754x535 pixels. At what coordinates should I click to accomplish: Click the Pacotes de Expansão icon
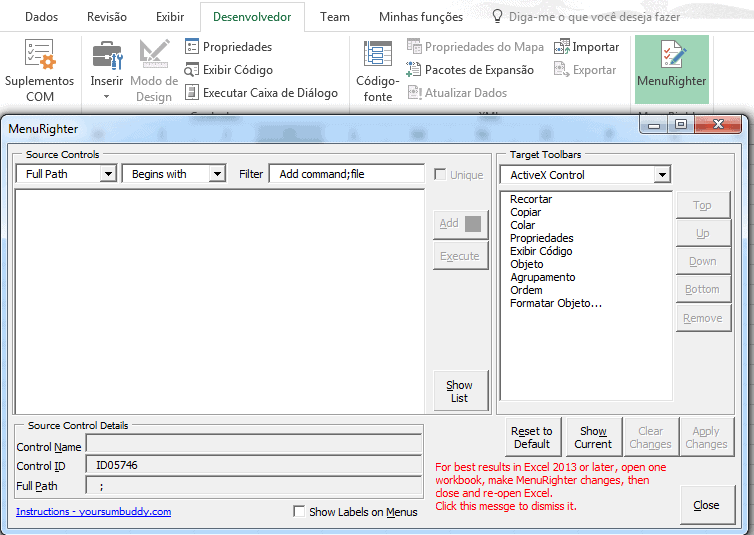click(414, 70)
